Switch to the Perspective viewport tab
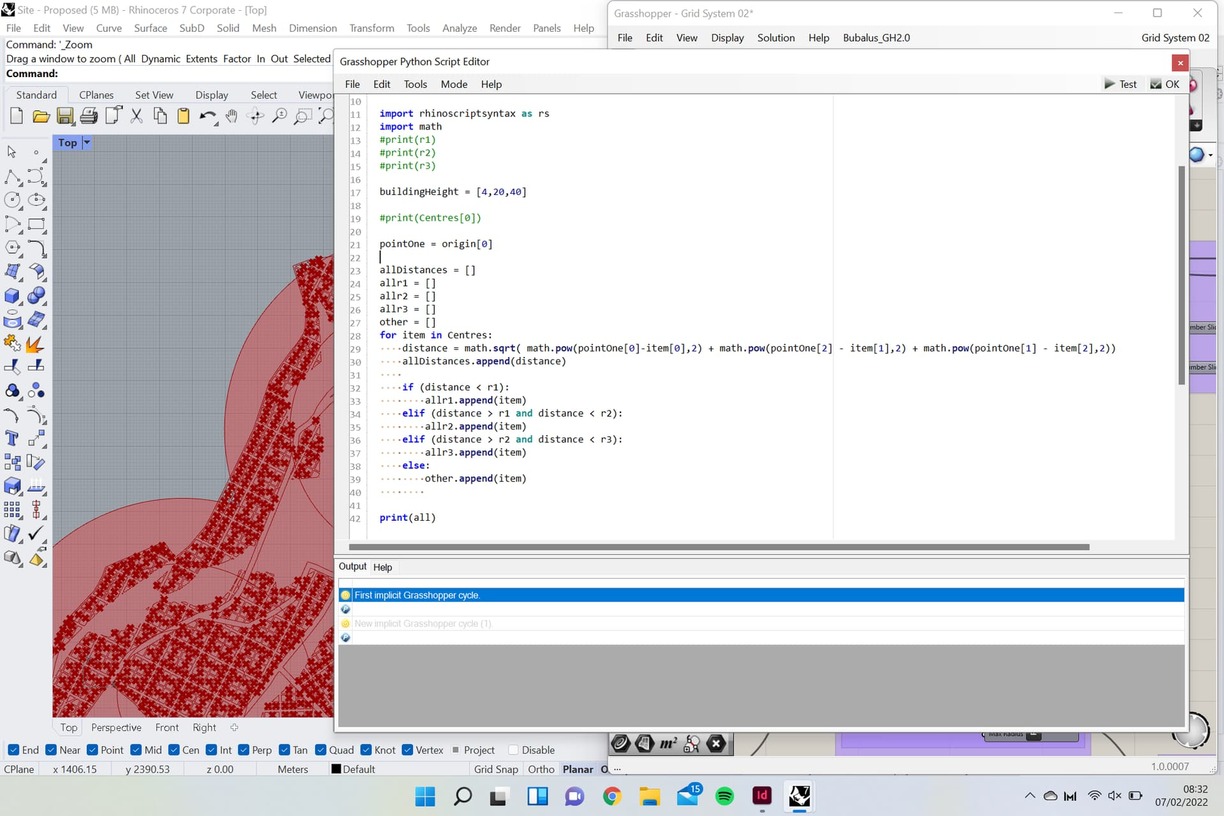Image resolution: width=1224 pixels, height=816 pixels. (116, 728)
